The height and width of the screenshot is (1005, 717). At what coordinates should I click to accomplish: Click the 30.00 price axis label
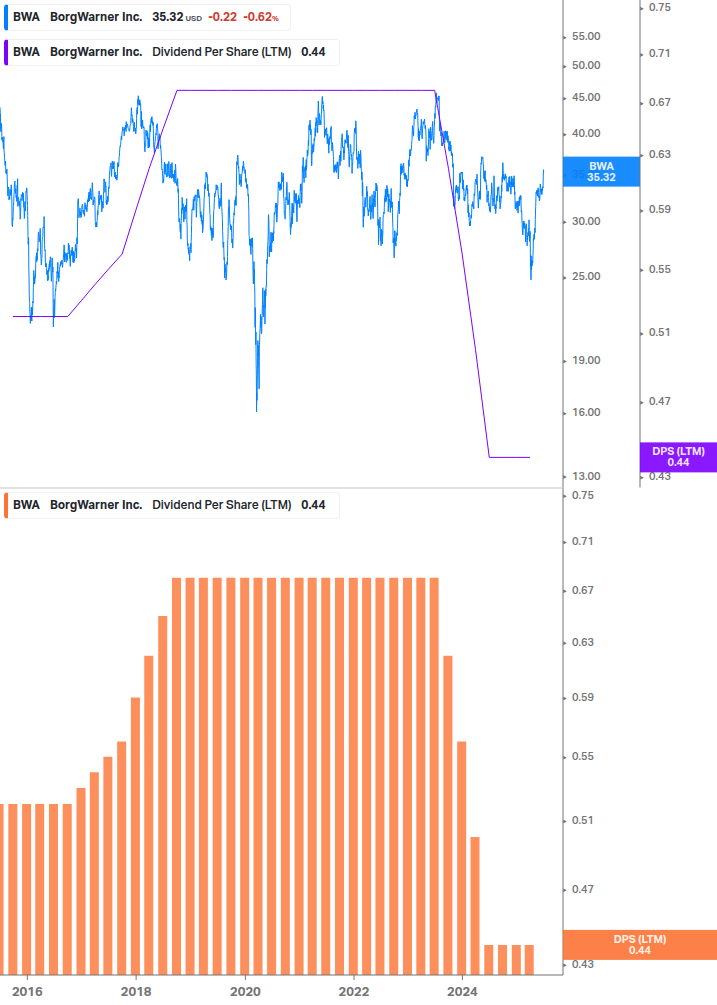pos(586,221)
